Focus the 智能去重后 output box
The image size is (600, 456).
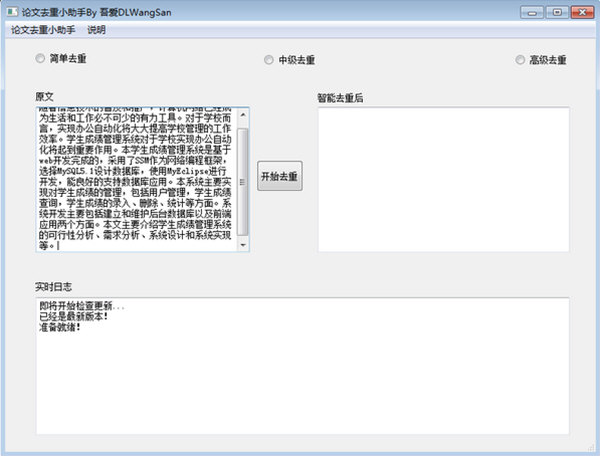[x=441, y=180]
